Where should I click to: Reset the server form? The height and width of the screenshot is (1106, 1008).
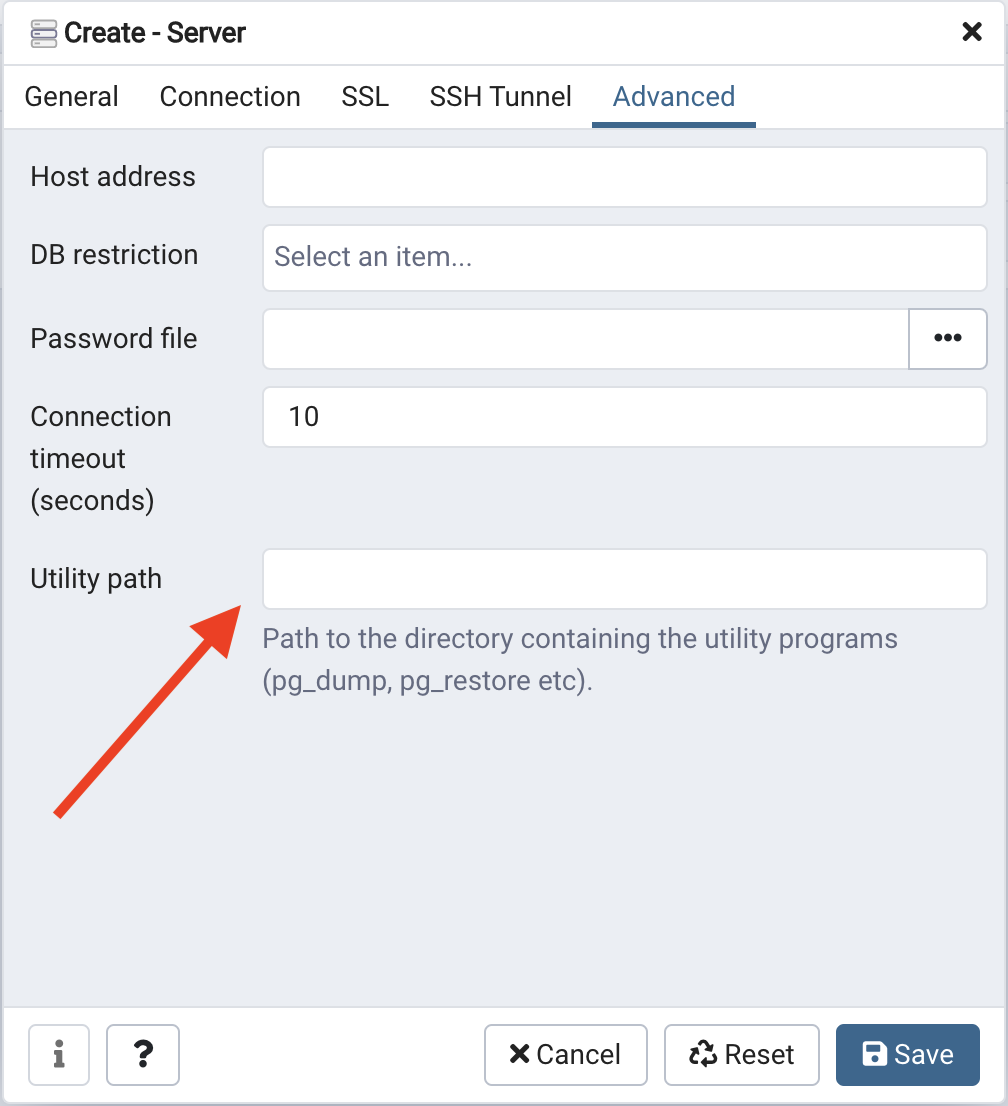[x=741, y=1054]
